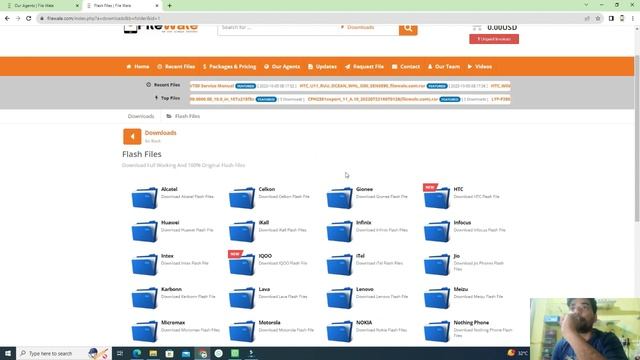Open the Windows Start menu

point(8,353)
